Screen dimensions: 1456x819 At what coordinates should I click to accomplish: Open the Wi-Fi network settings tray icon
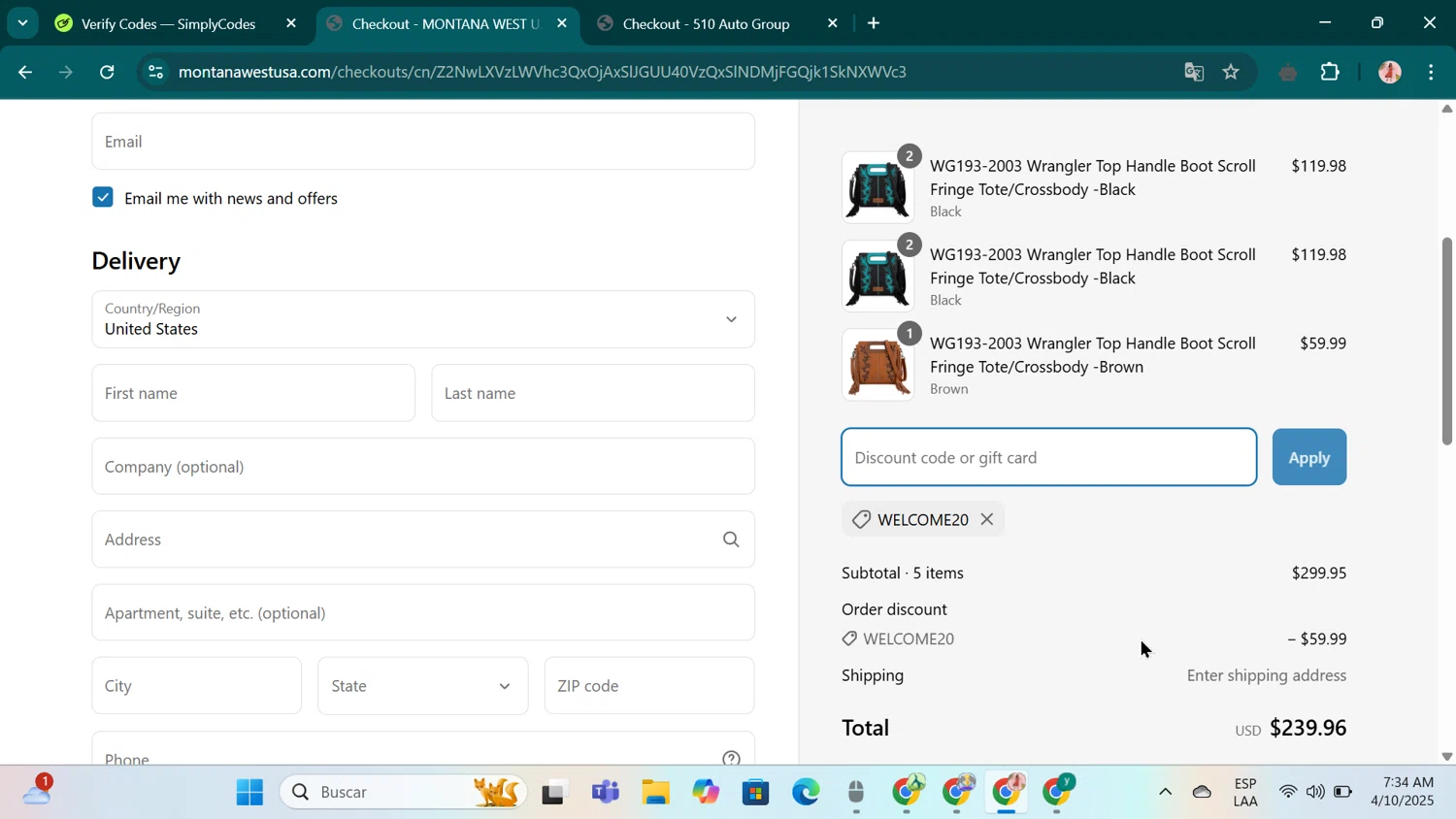[1288, 792]
